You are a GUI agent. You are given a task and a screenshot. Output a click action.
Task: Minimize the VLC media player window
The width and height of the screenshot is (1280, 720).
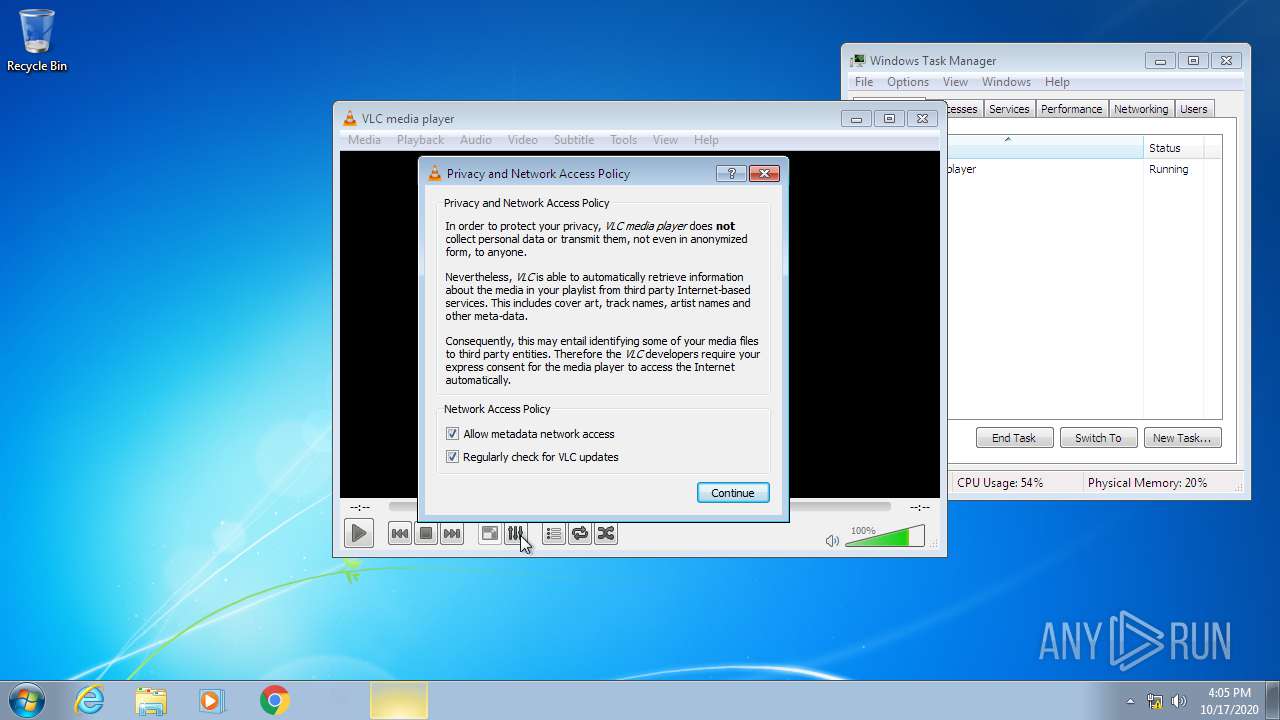tap(856, 118)
